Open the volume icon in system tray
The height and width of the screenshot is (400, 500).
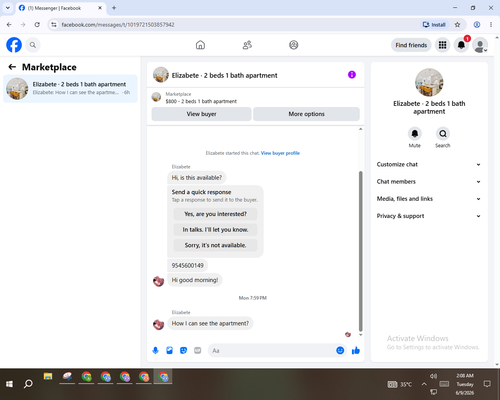[x=433, y=376]
